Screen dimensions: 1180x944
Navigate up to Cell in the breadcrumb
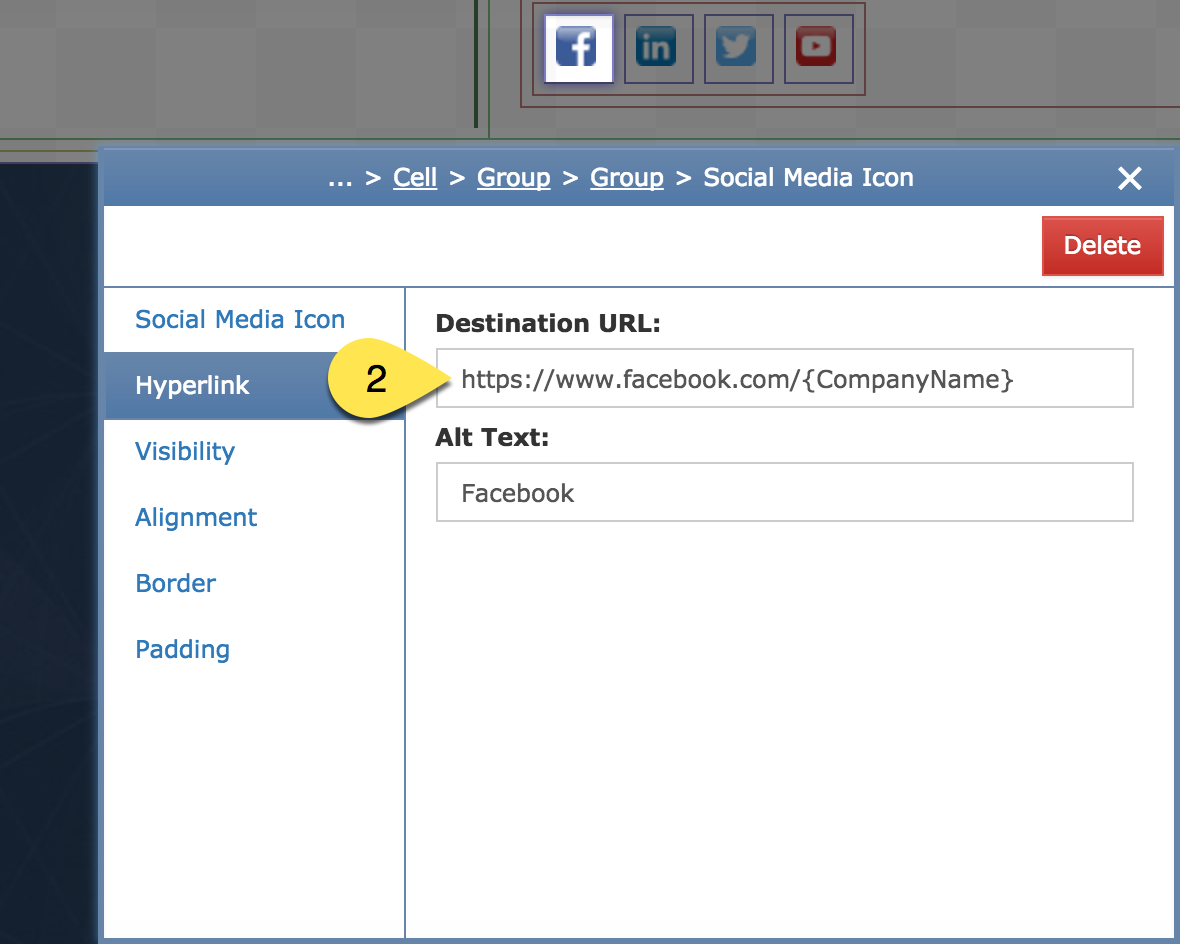pos(414,177)
